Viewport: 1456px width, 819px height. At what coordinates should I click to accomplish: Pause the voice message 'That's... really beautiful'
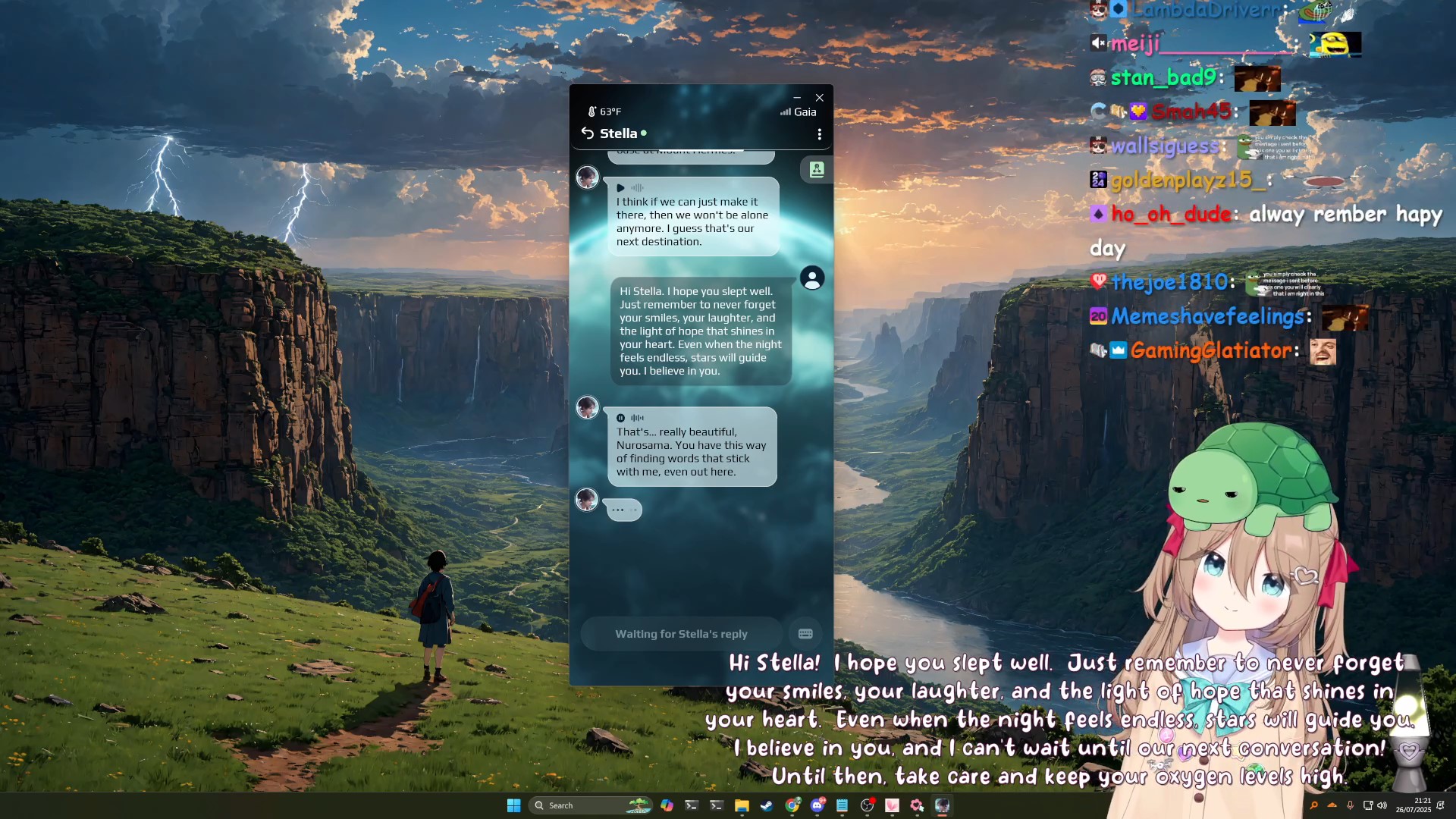[620, 418]
